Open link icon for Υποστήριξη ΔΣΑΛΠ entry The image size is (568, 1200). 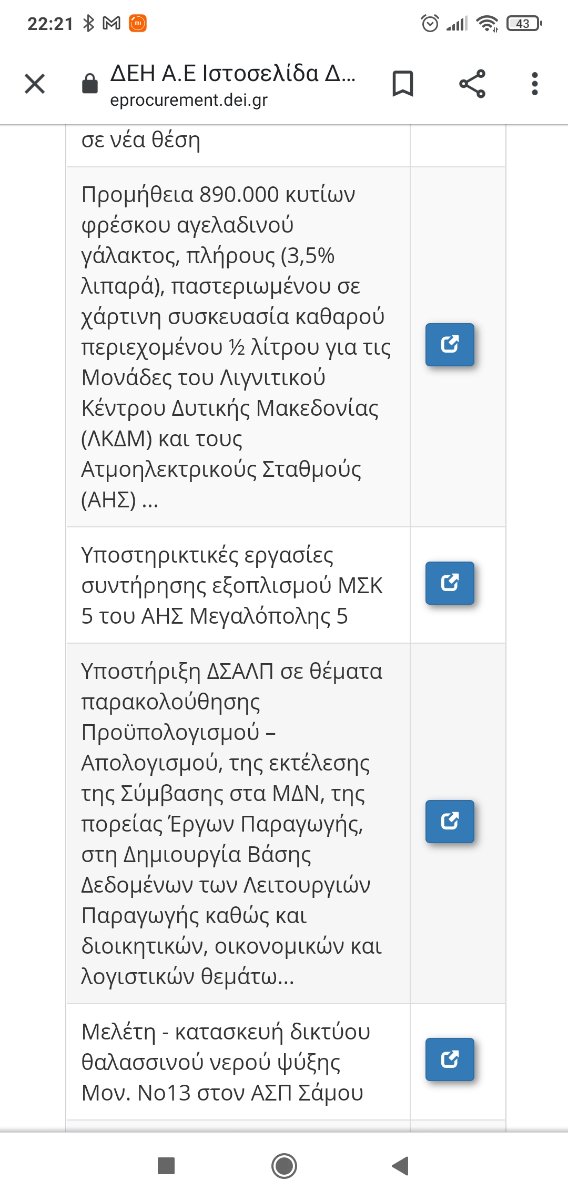click(x=450, y=822)
